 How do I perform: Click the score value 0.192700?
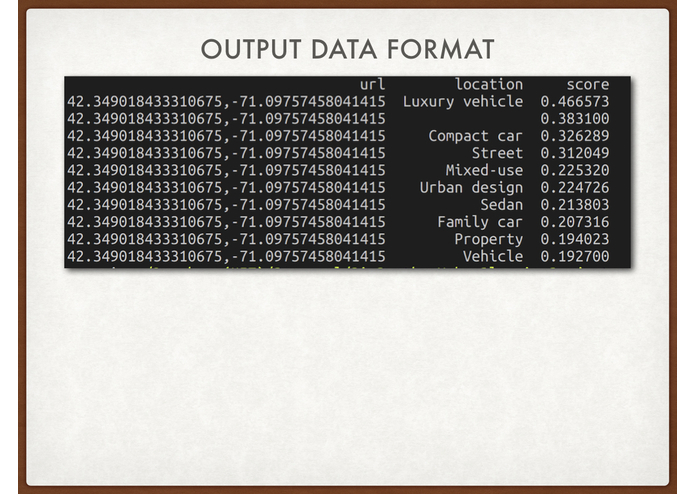(575, 257)
